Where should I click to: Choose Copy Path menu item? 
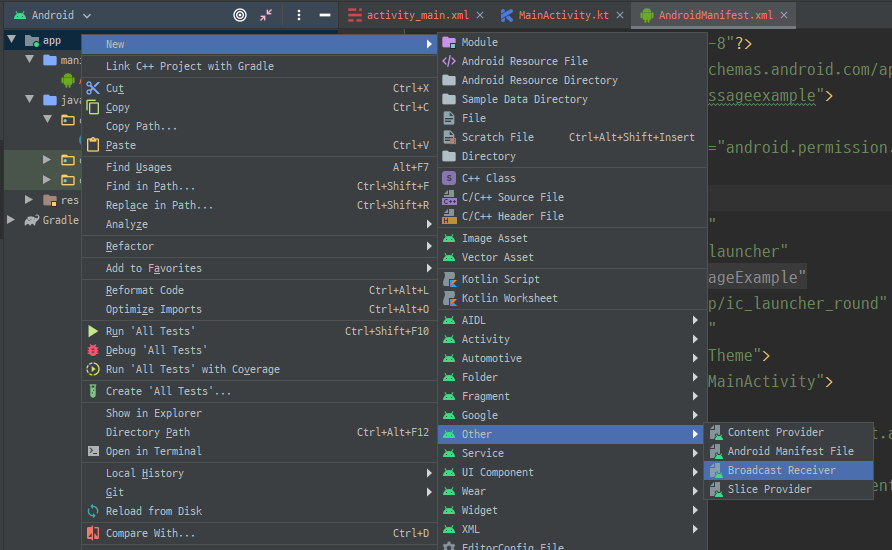tap(259, 126)
